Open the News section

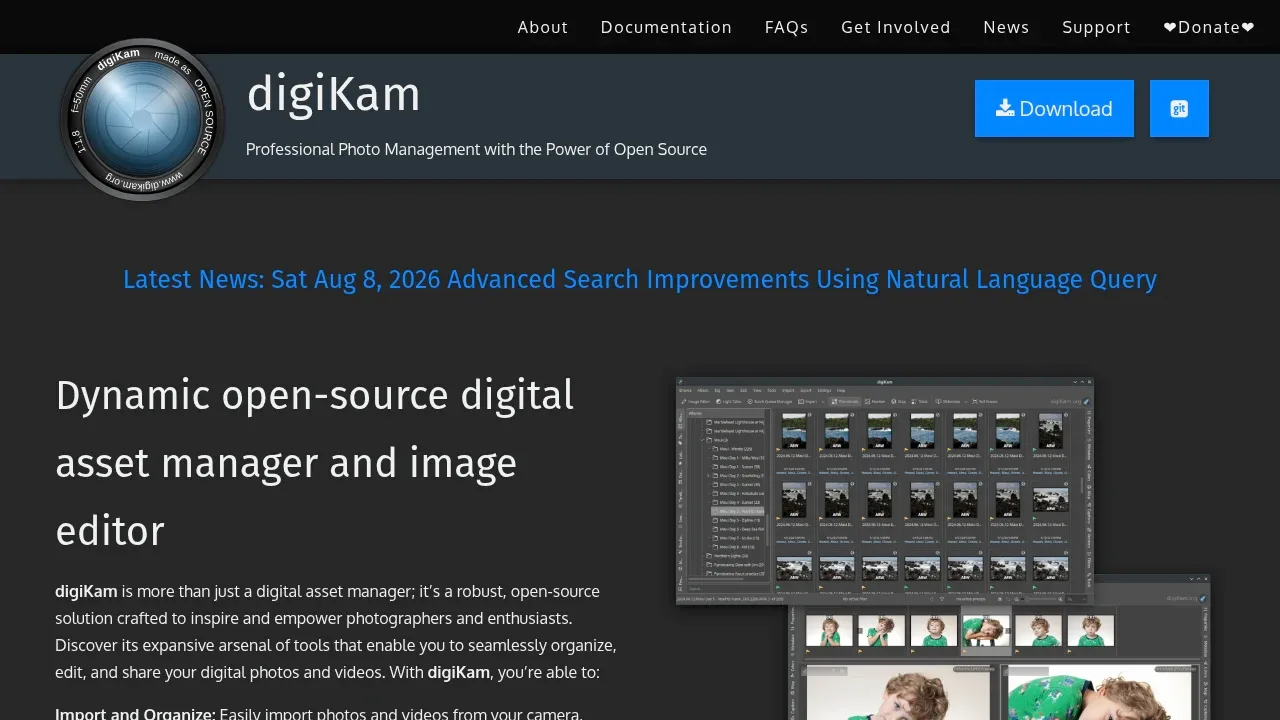click(x=1006, y=27)
